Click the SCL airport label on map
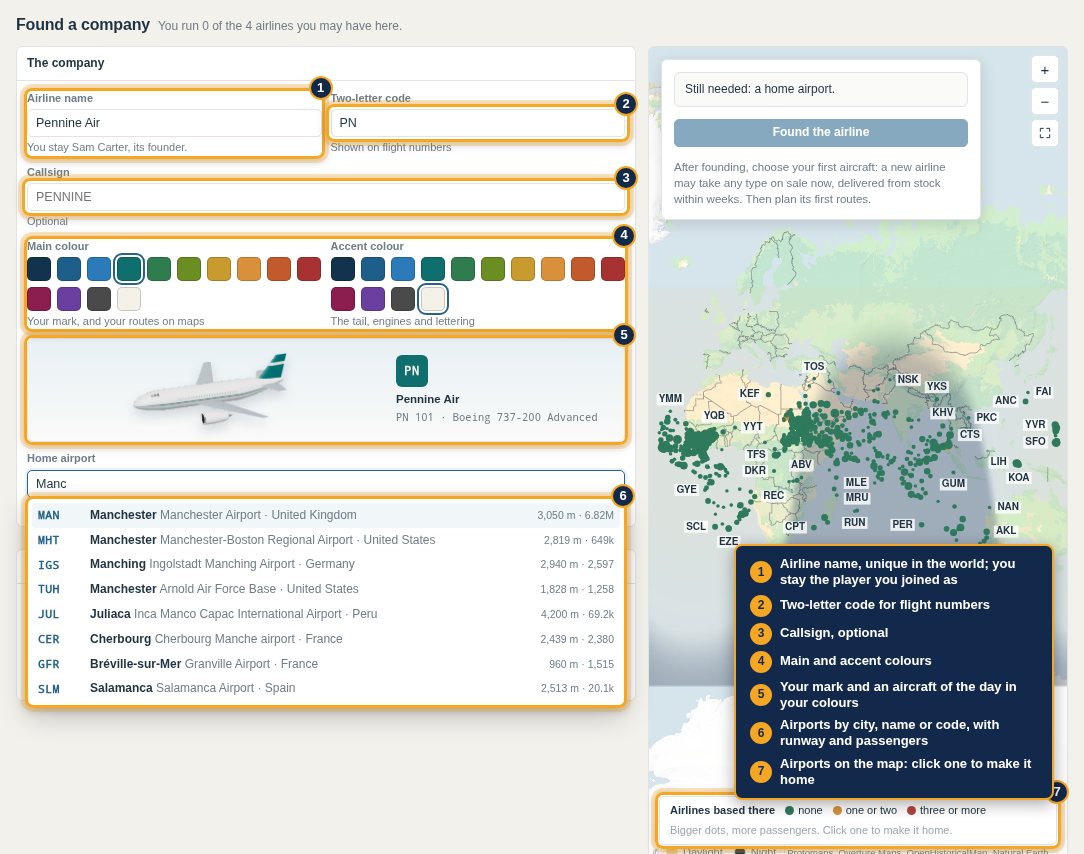 (x=695, y=526)
